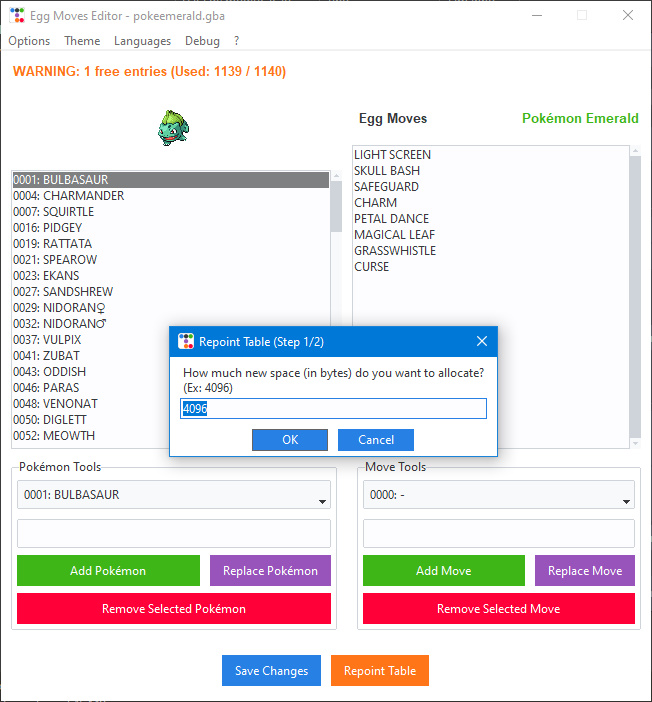Click the green Add Pokémon button
The height and width of the screenshot is (702, 652).
[108, 571]
